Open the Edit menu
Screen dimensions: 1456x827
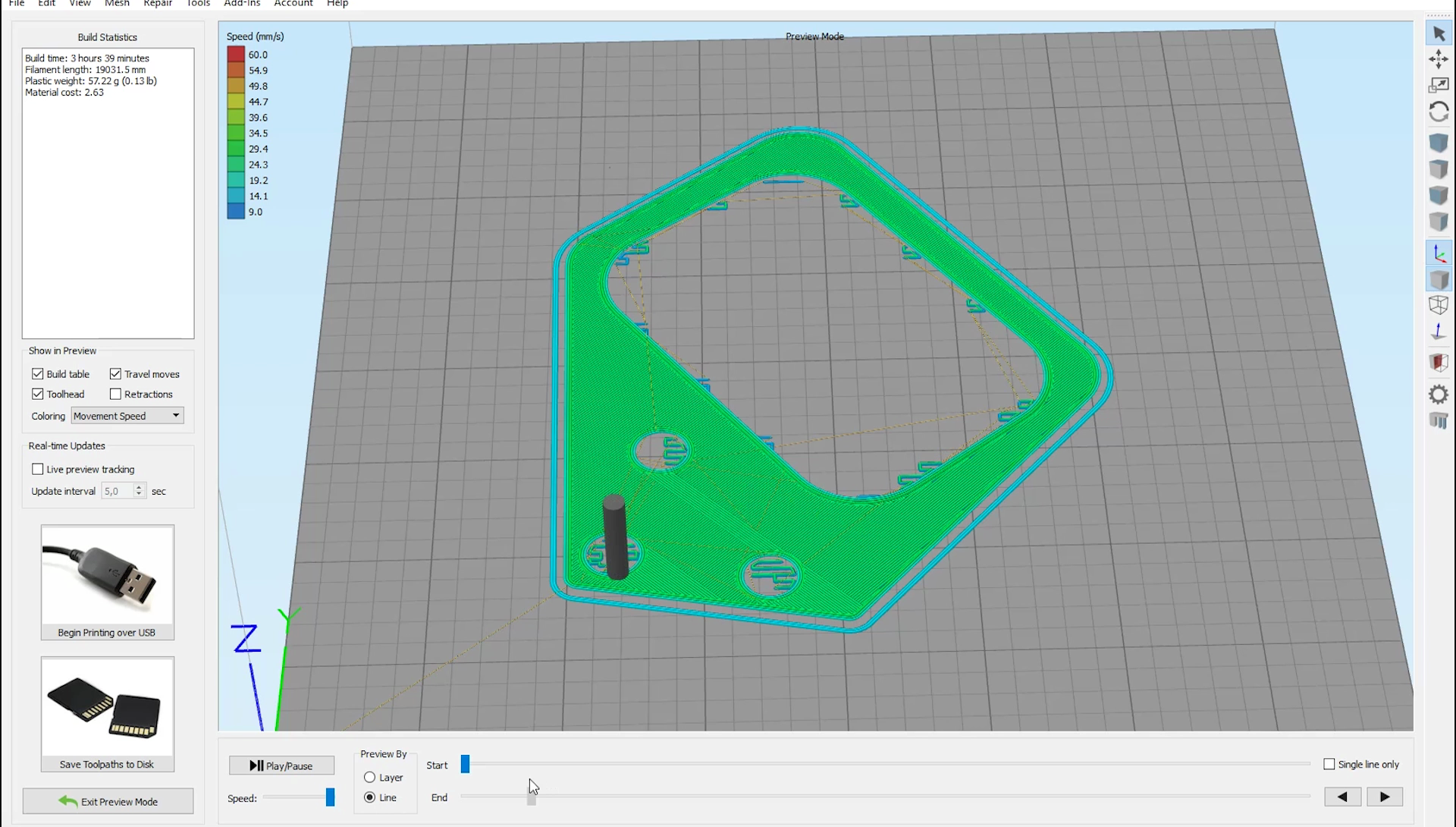click(47, 4)
